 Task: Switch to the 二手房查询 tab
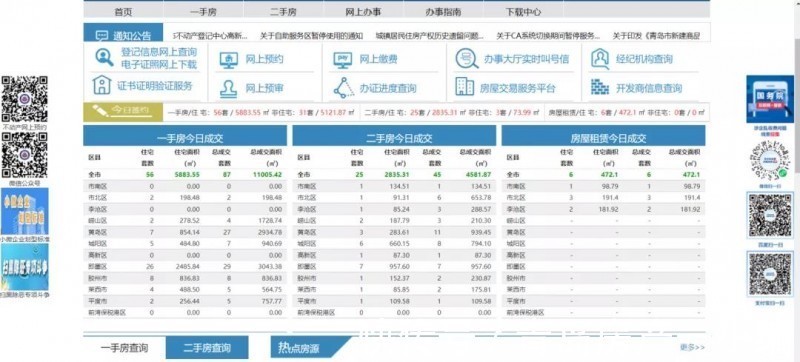click(x=207, y=348)
